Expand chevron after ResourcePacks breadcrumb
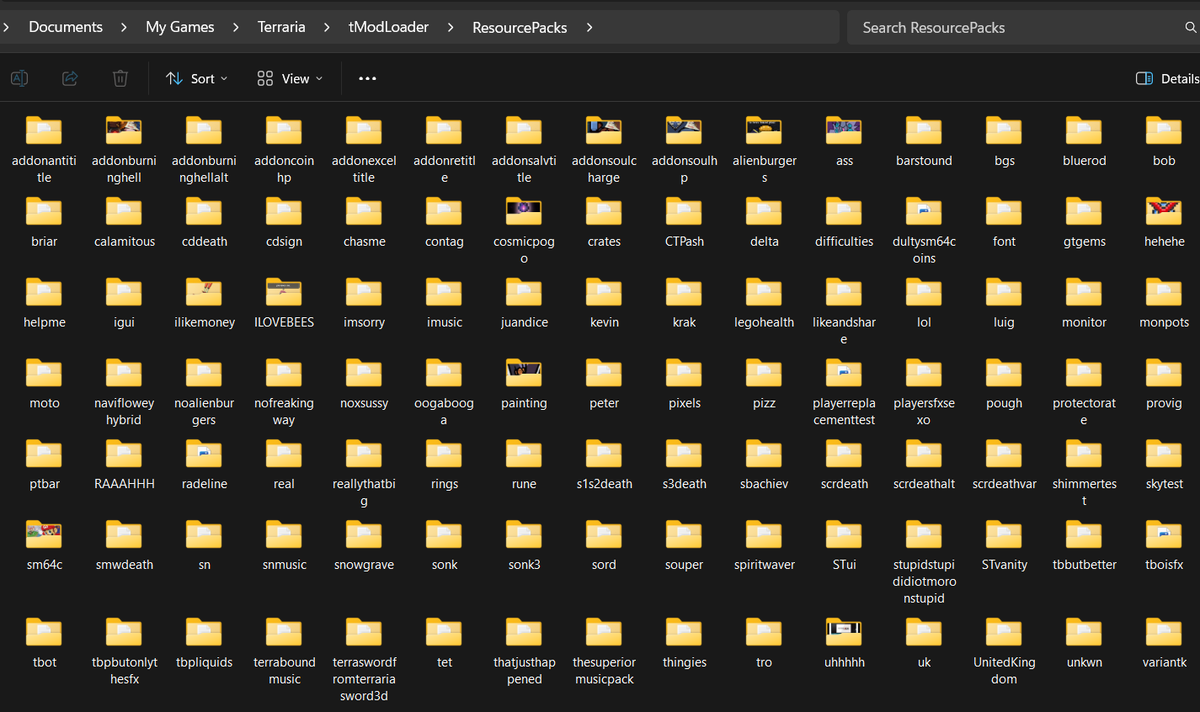The image size is (1200, 712). click(589, 27)
